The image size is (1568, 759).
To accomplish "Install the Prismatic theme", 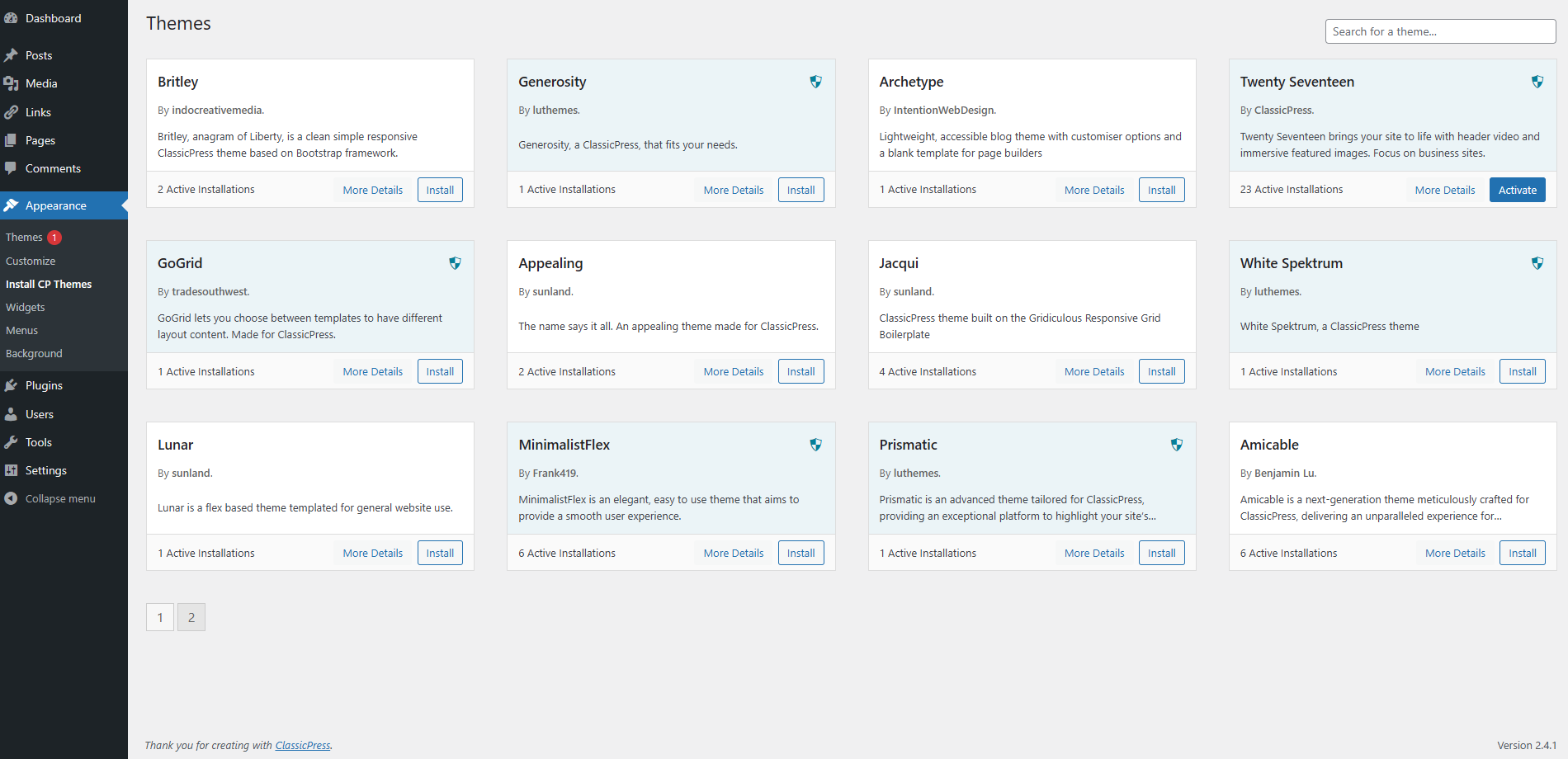I will click(x=1162, y=553).
